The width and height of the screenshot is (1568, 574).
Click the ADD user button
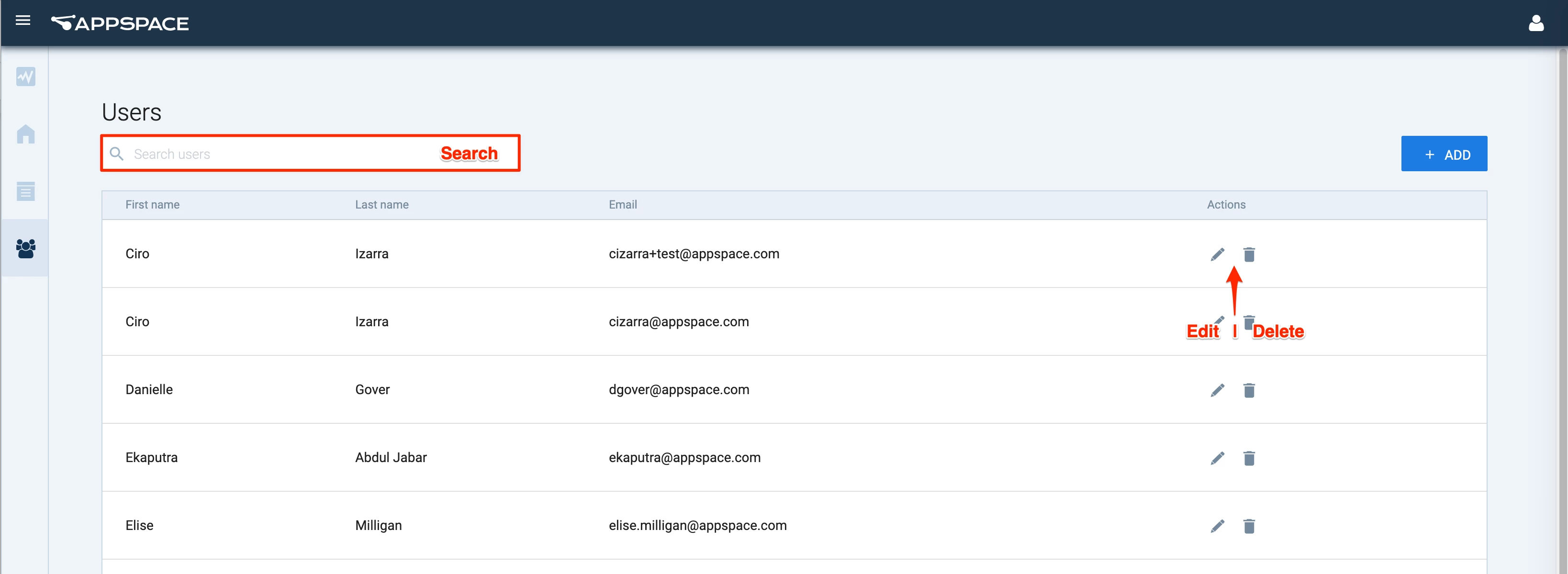pyautogui.click(x=1444, y=155)
